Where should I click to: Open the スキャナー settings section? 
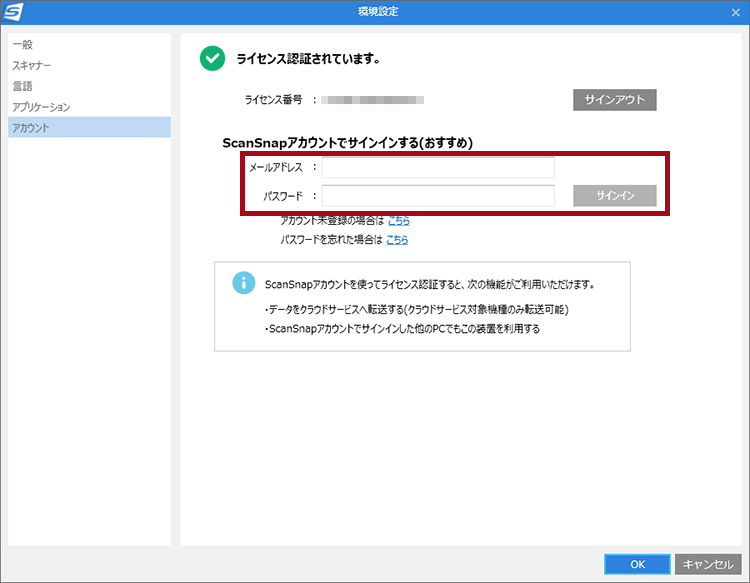pyautogui.click(x=89, y=65)
